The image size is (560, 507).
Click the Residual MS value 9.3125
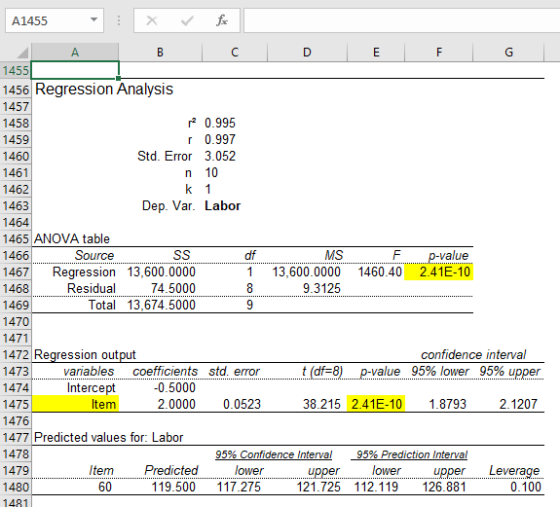[322, 288]
